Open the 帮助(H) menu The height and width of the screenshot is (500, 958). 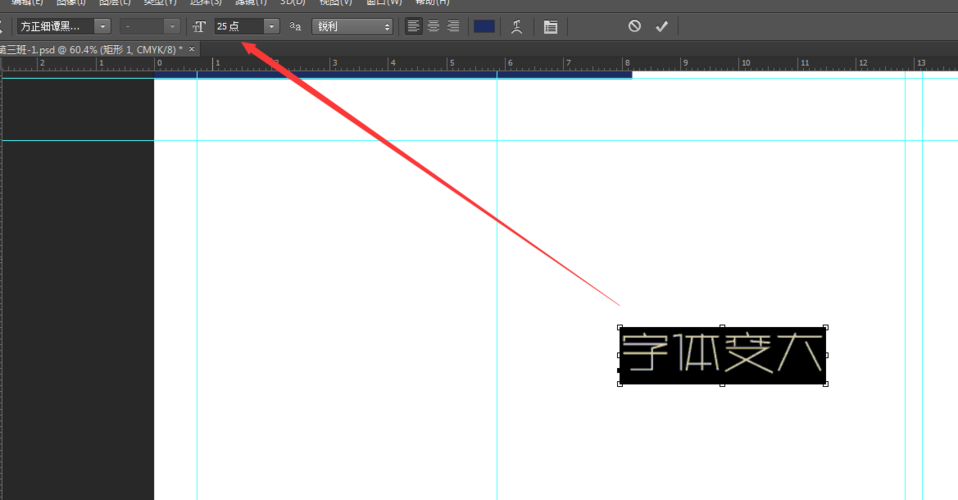pos(432,2)
